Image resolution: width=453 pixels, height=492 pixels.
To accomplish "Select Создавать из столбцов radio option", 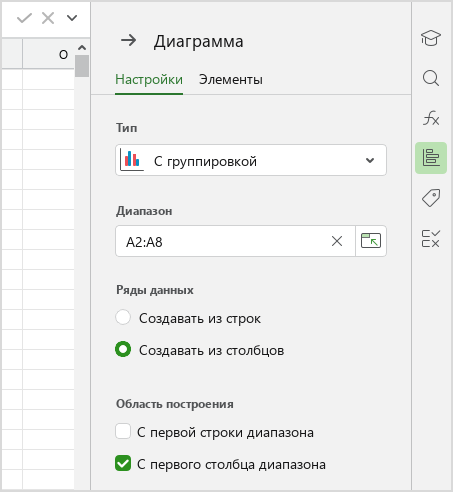I will [123, 349].
